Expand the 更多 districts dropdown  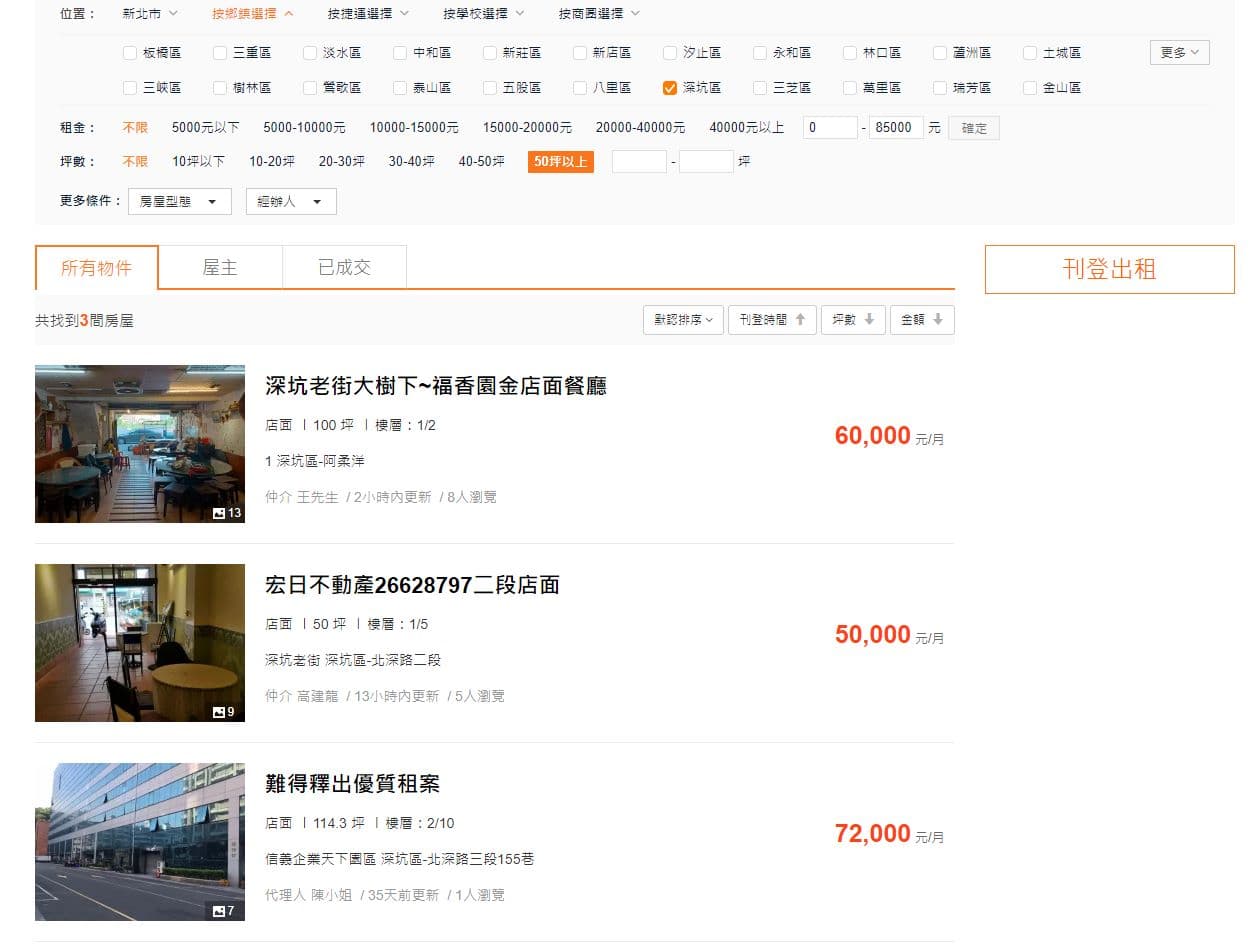[1180, 53]
